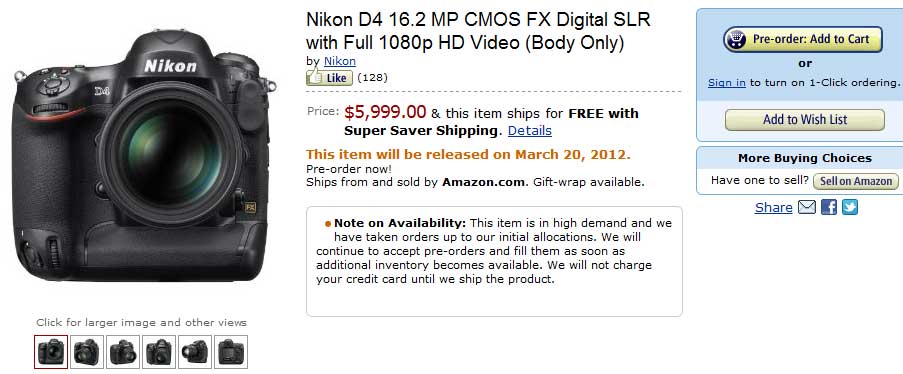Image resolution: width=903 pixels, height=374 pixels.
Task: Open the large Nikon D4 product image
Action: pos(142,157)
